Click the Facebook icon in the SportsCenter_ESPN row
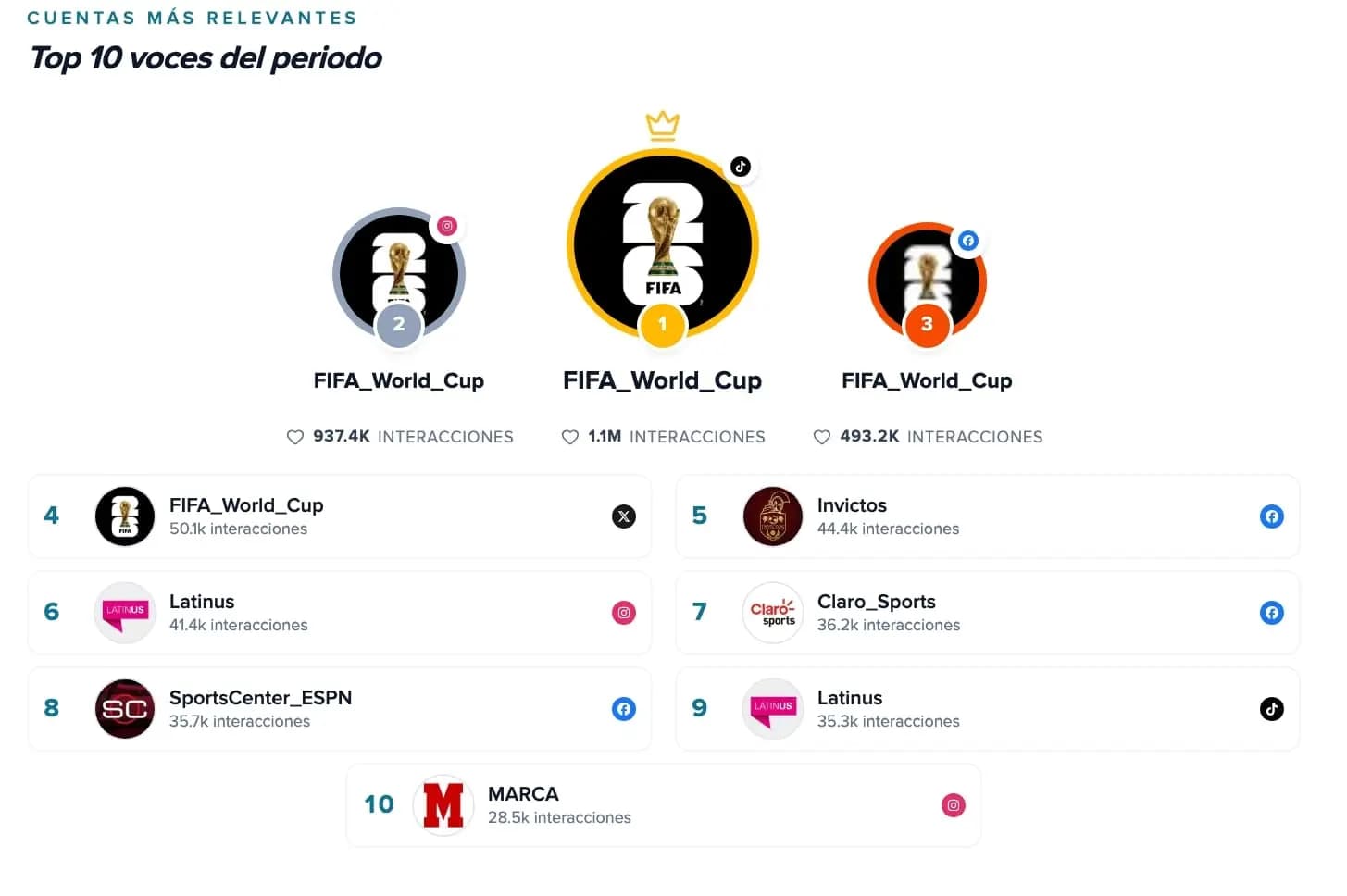 coord(624,709)
